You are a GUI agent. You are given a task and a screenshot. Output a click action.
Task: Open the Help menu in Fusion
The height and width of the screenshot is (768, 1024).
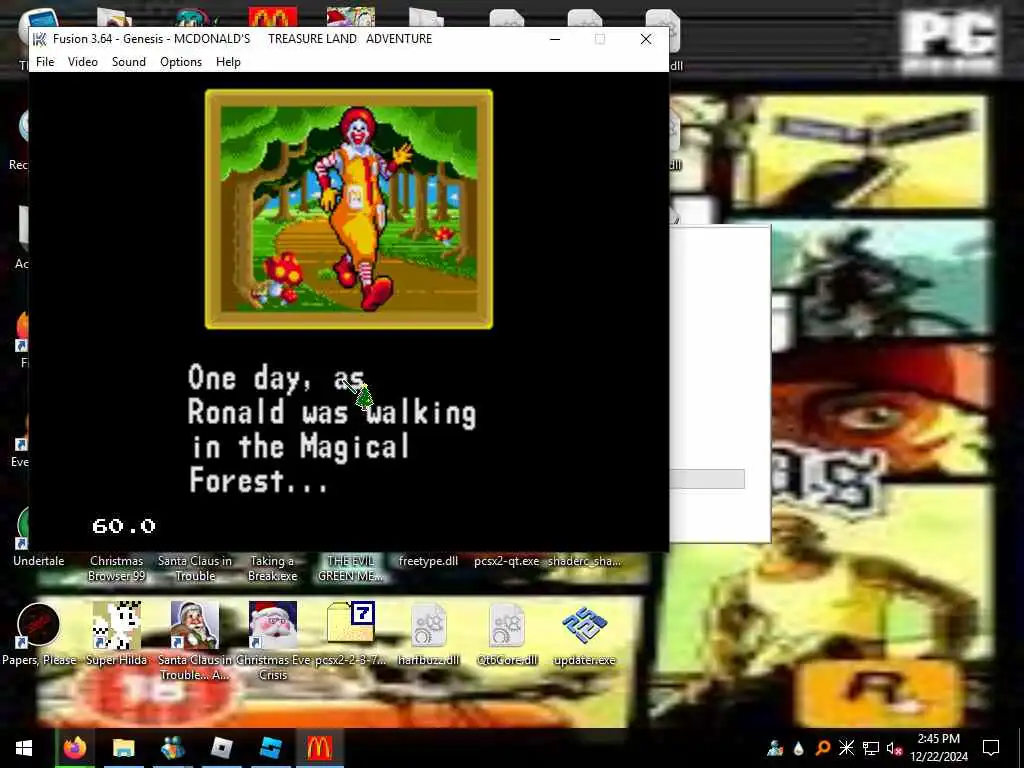click(228, 61)
